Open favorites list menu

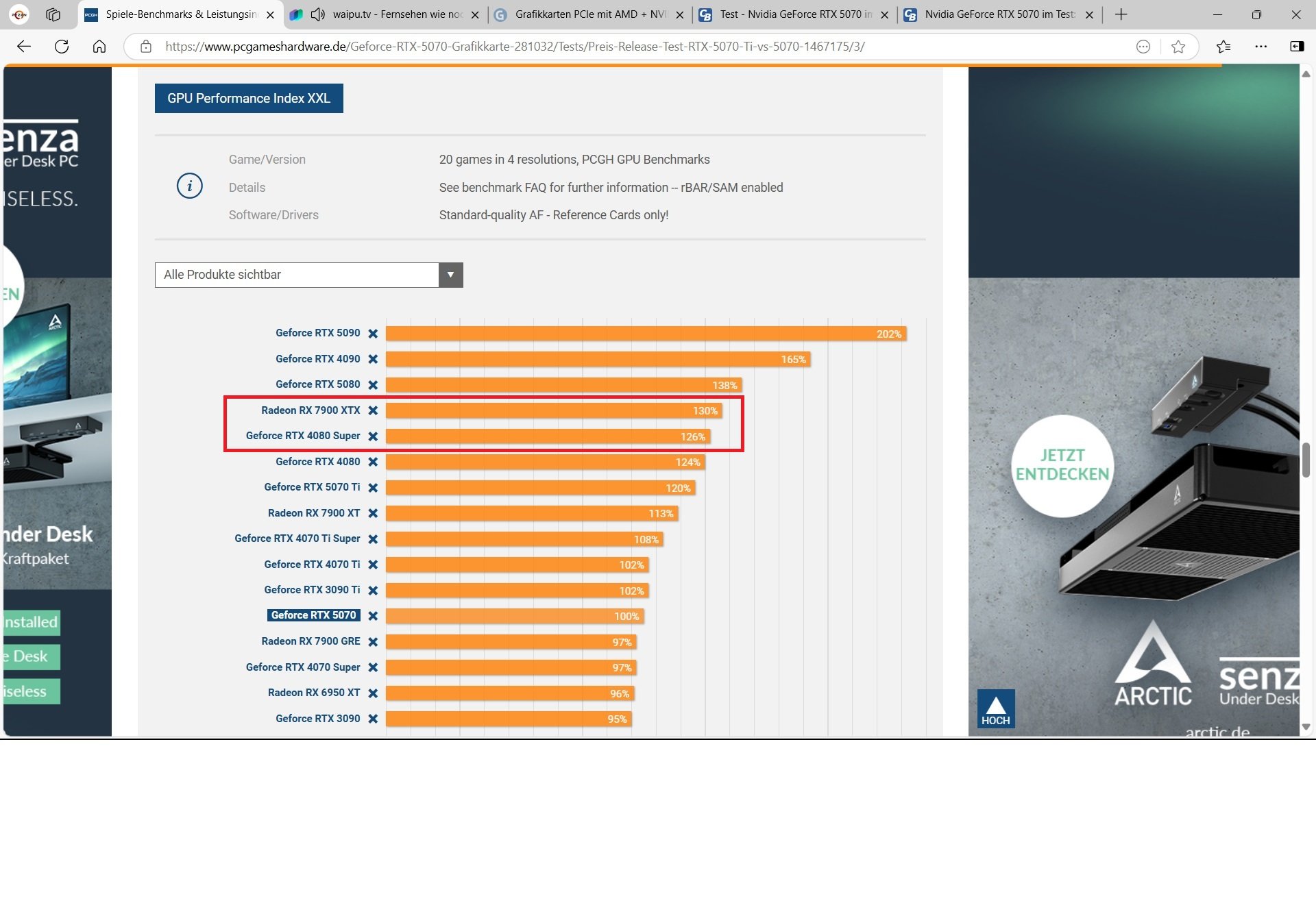click(x=1223, y=47)
